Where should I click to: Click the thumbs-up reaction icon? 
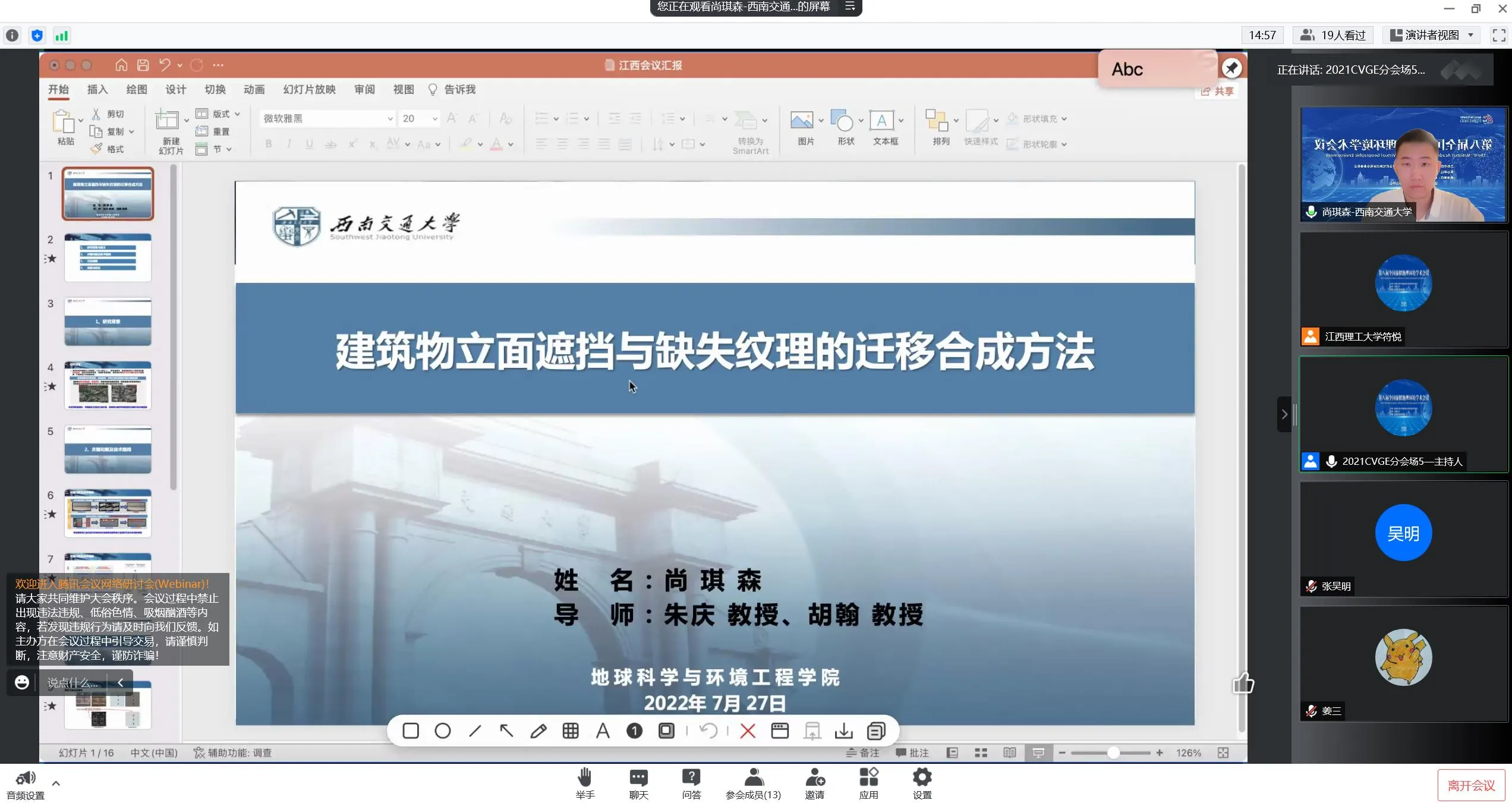pyautogui.click(x=1243, y=684)
